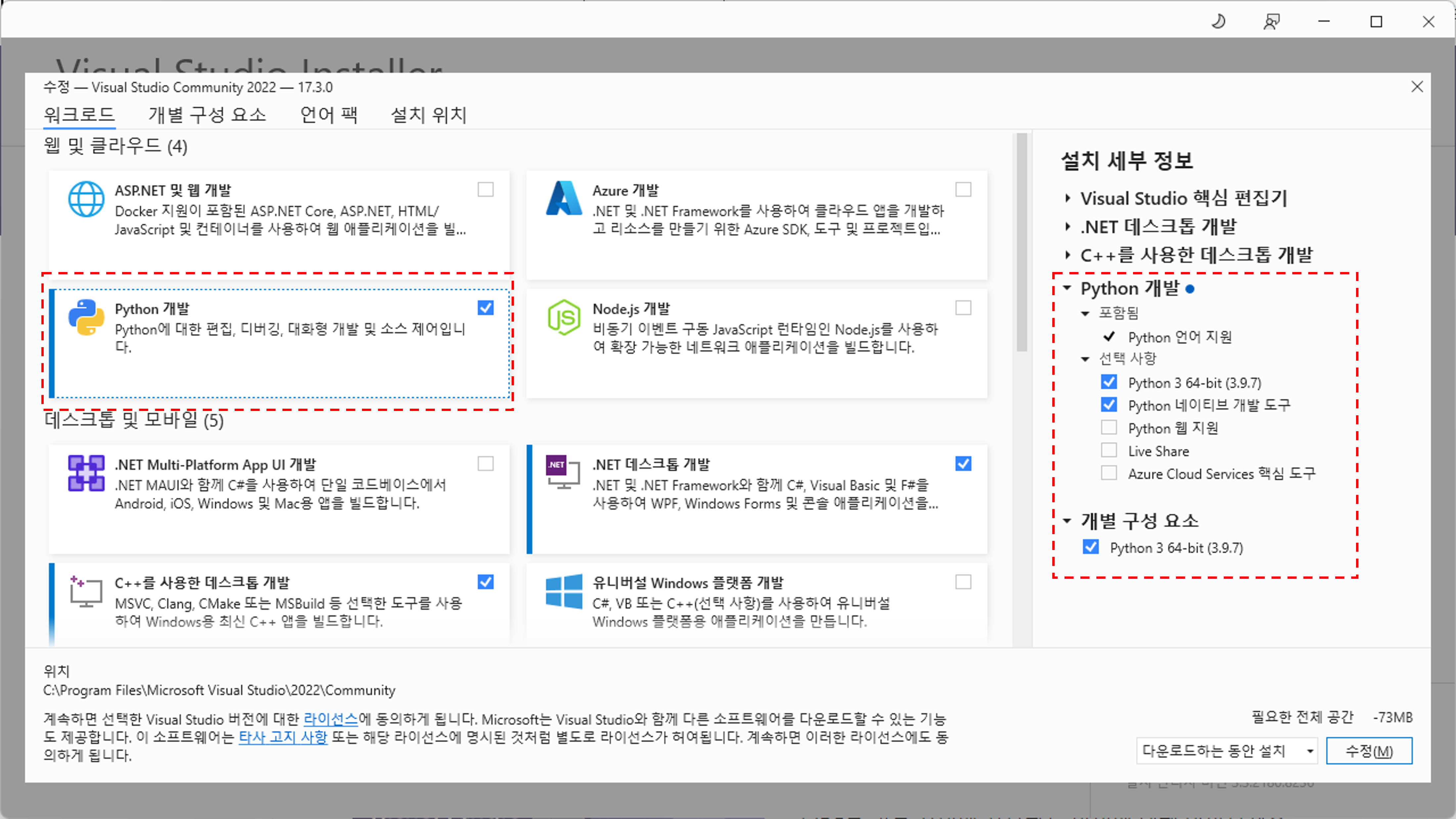Image resolution: width=1456 pixels, height=819 pixels.
Task: Check the Live Share optional component
Action: coord(1109,450)
